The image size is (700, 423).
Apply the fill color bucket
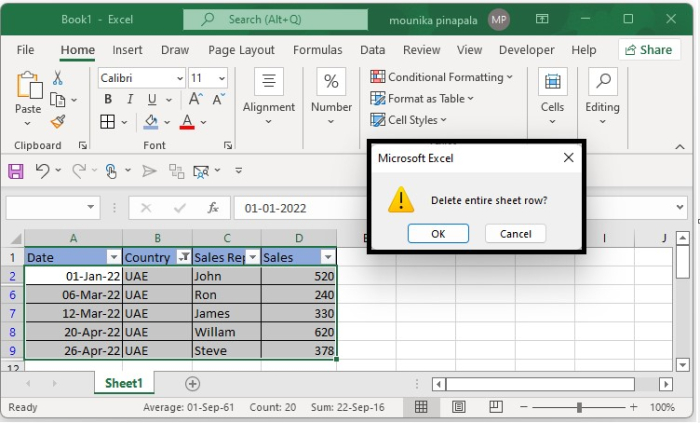click(x=151, y=122)
